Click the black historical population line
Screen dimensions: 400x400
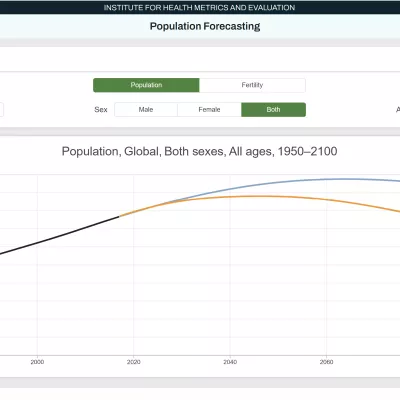[60, 235]
